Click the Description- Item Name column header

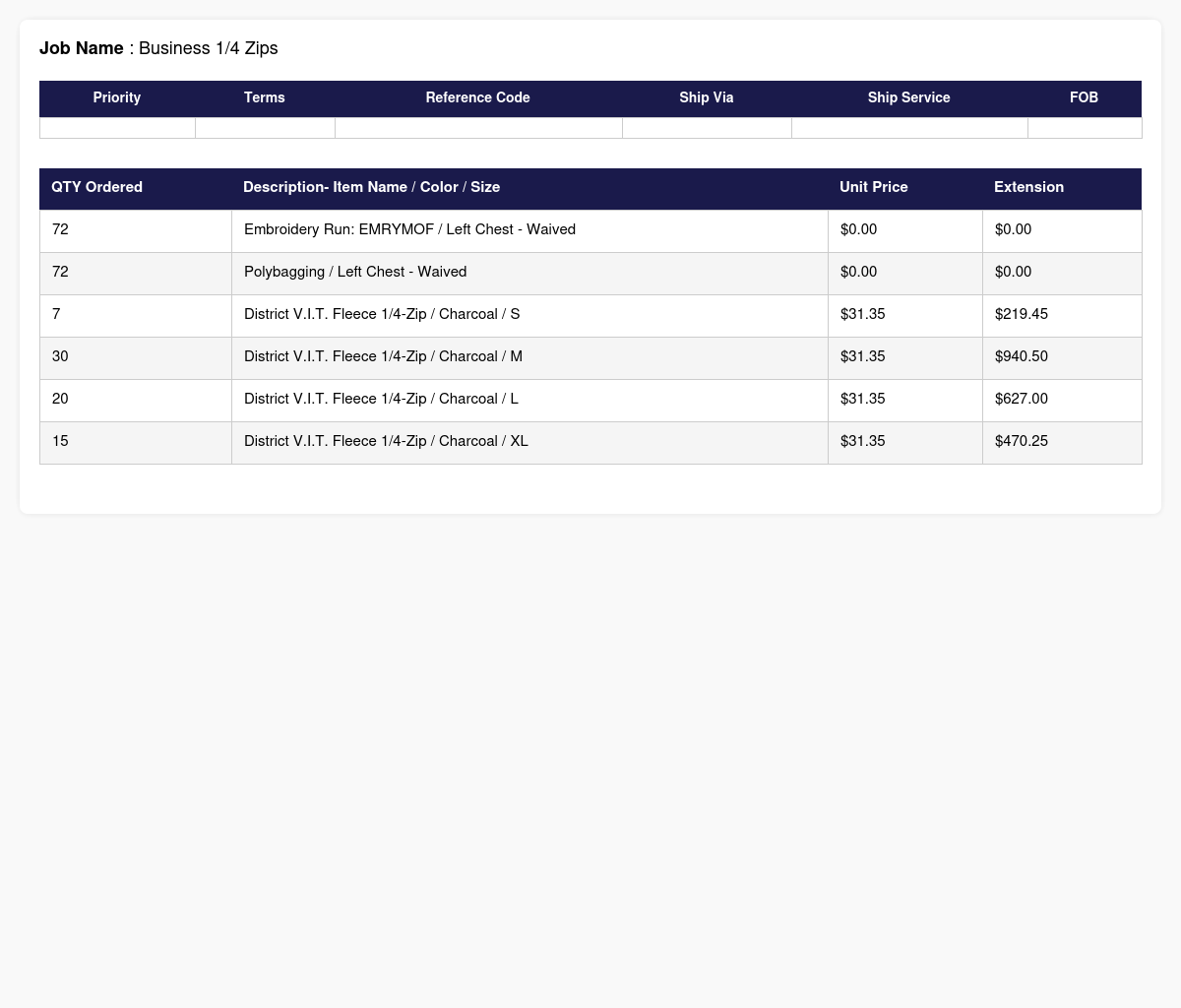point(371,187)
